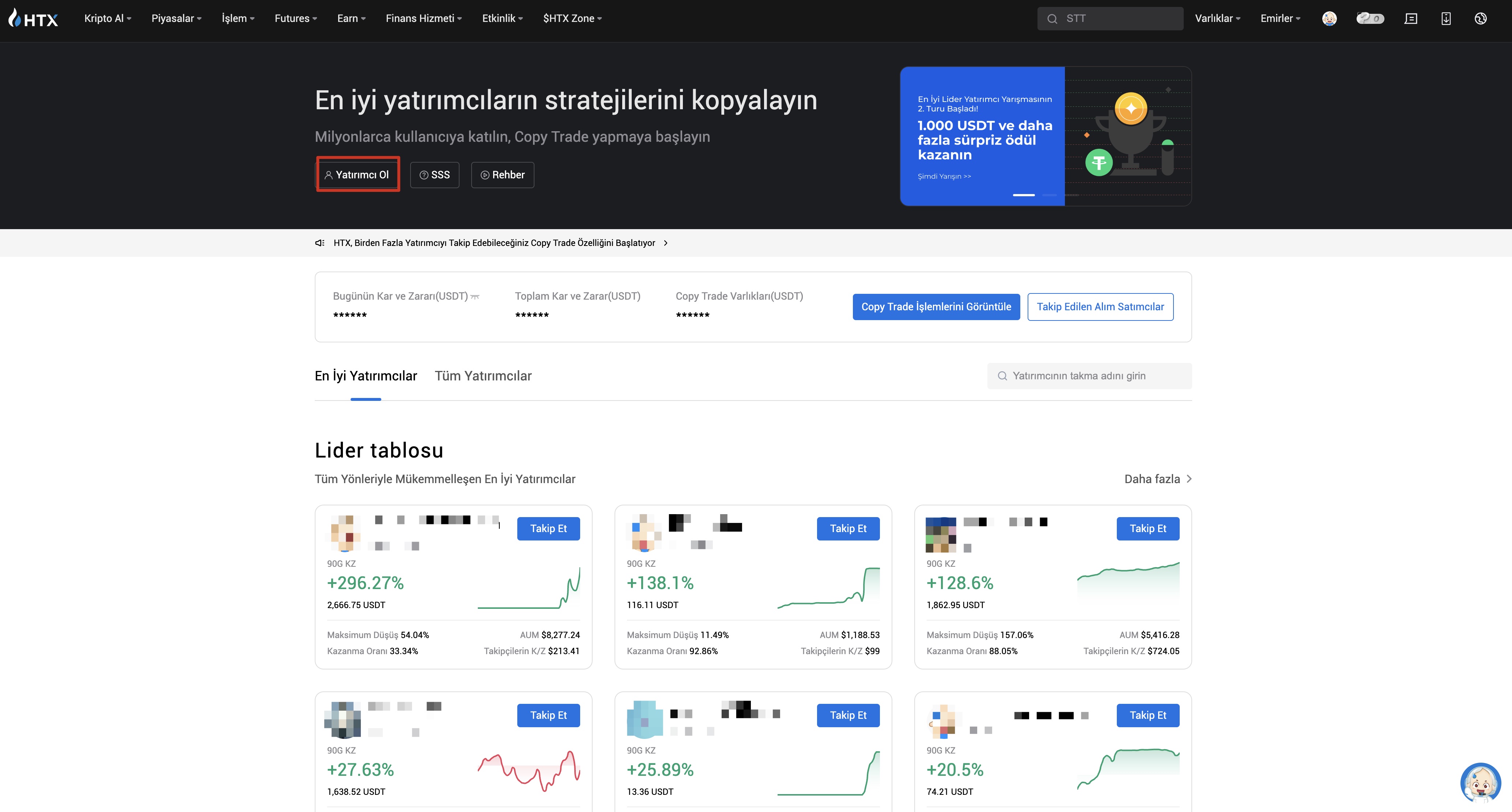Open the +27.63% trader's avatar
1512x812 pixels.
coord(343,720)
